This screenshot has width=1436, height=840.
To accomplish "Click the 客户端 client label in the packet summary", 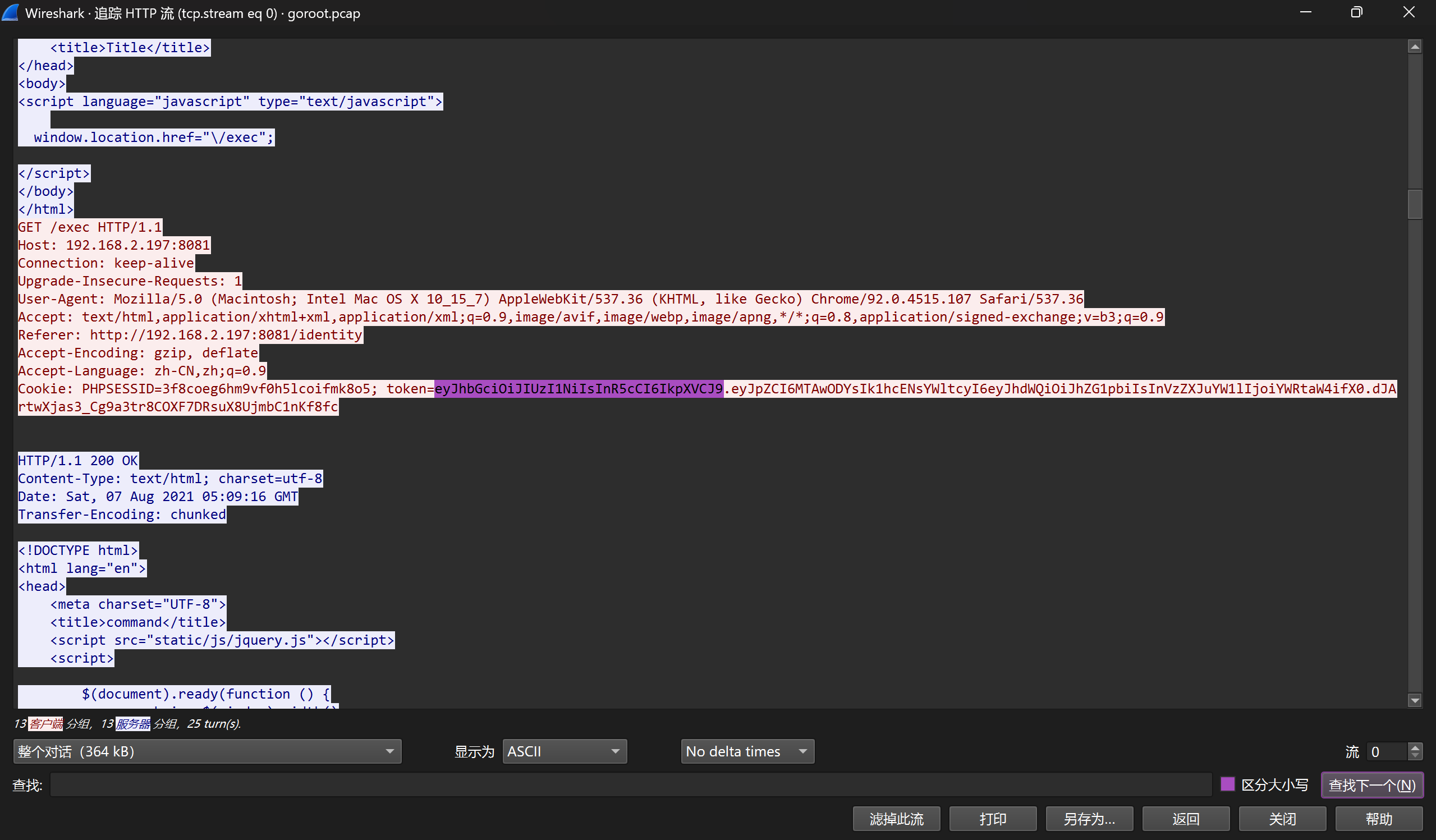I will [x=45, y=724].
